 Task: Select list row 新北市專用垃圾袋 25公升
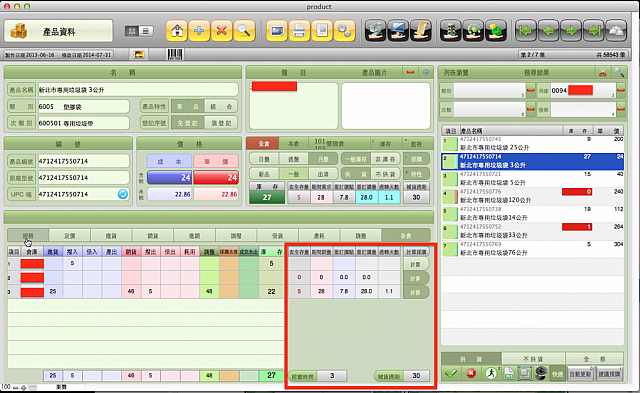click(x=533, y=144)
